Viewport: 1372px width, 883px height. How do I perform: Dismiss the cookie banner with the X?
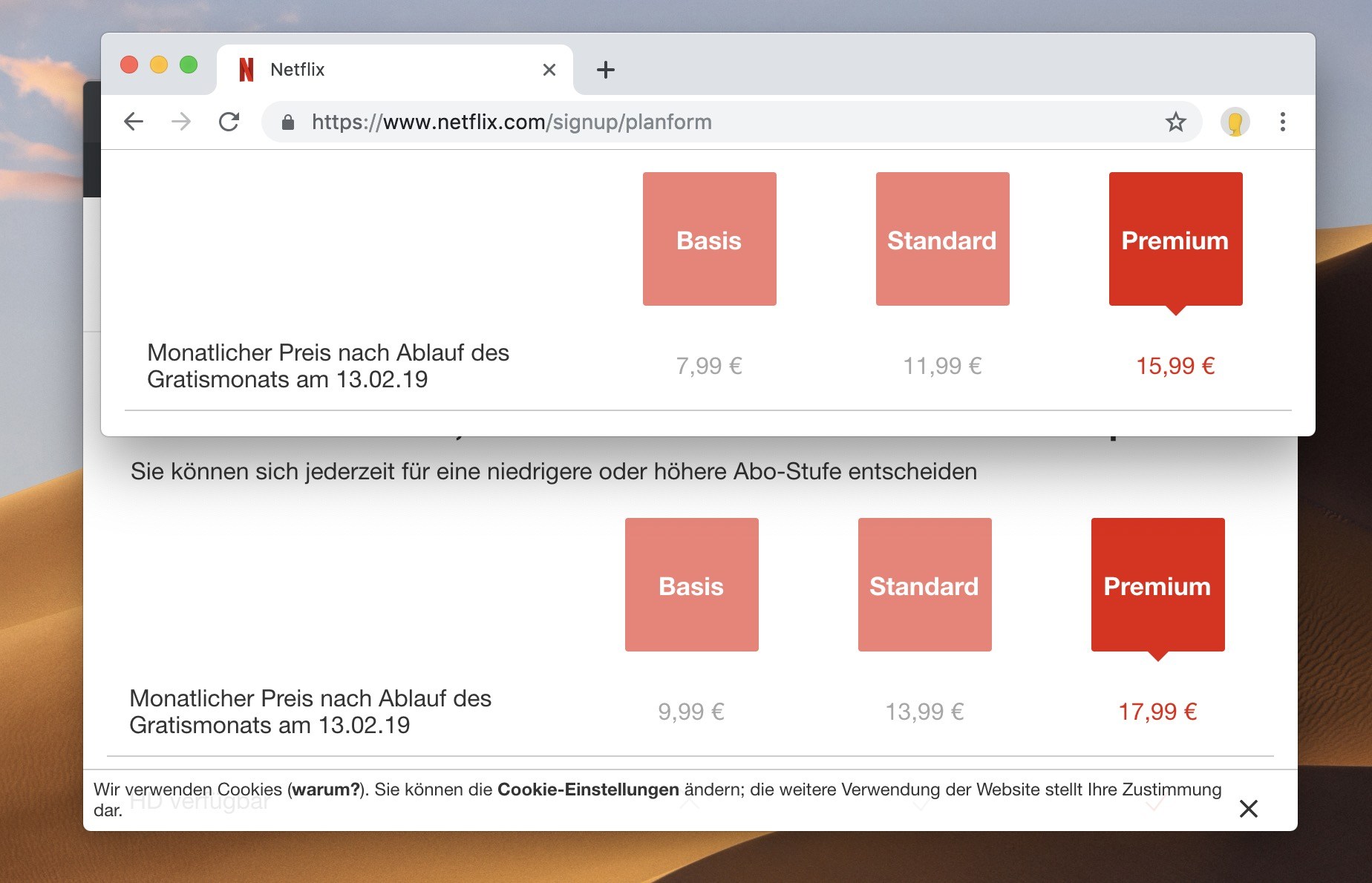click(1249, 809)
